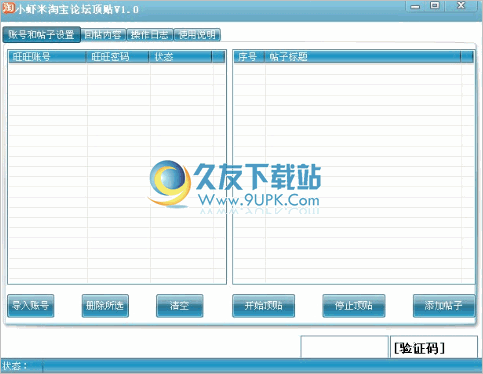The width and height of the screenshot is (483, 374).
Task: Stop bumping with 停止顶贴
Action: tap(354, 306)
